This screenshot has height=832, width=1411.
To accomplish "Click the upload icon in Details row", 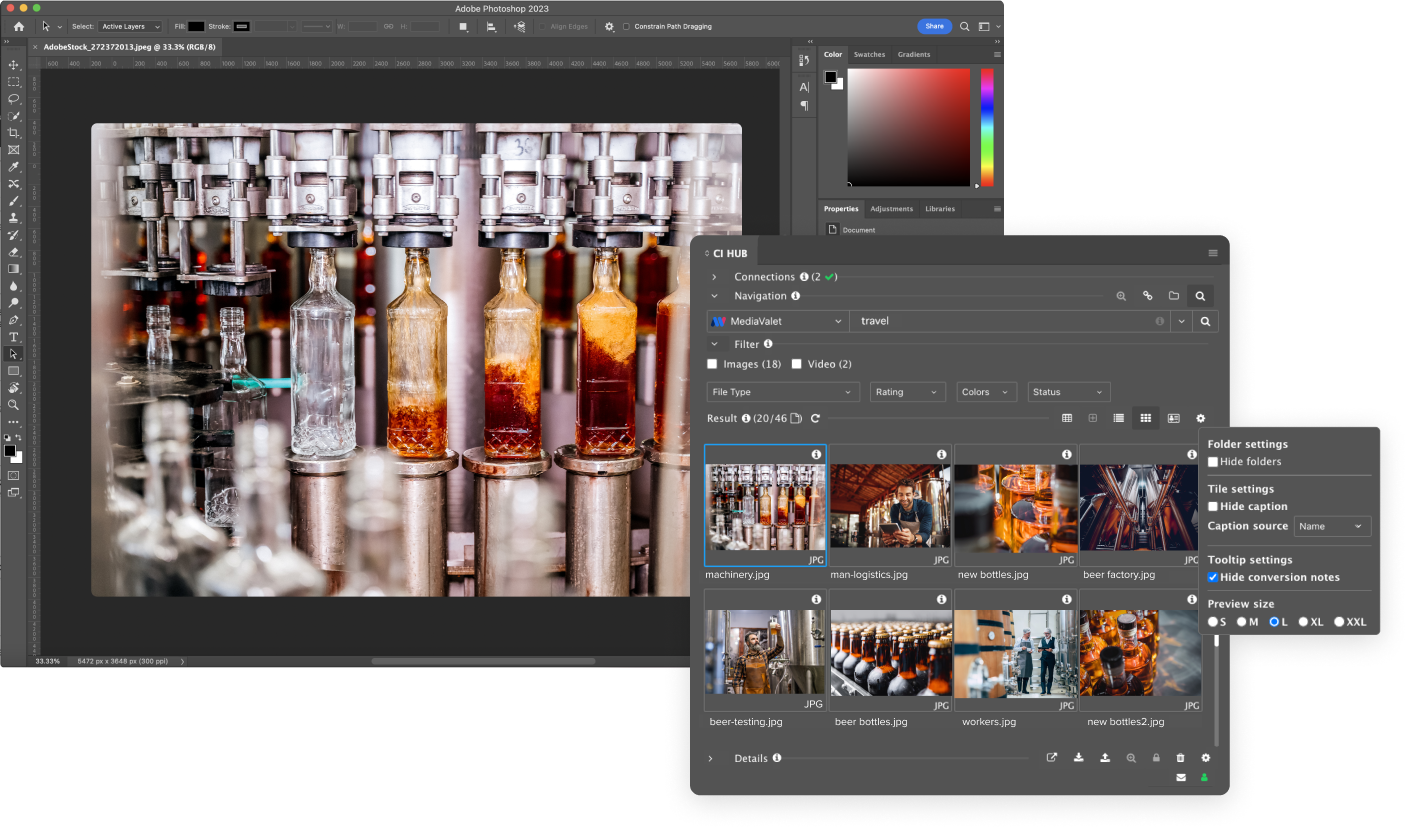I will [1105, 758].
